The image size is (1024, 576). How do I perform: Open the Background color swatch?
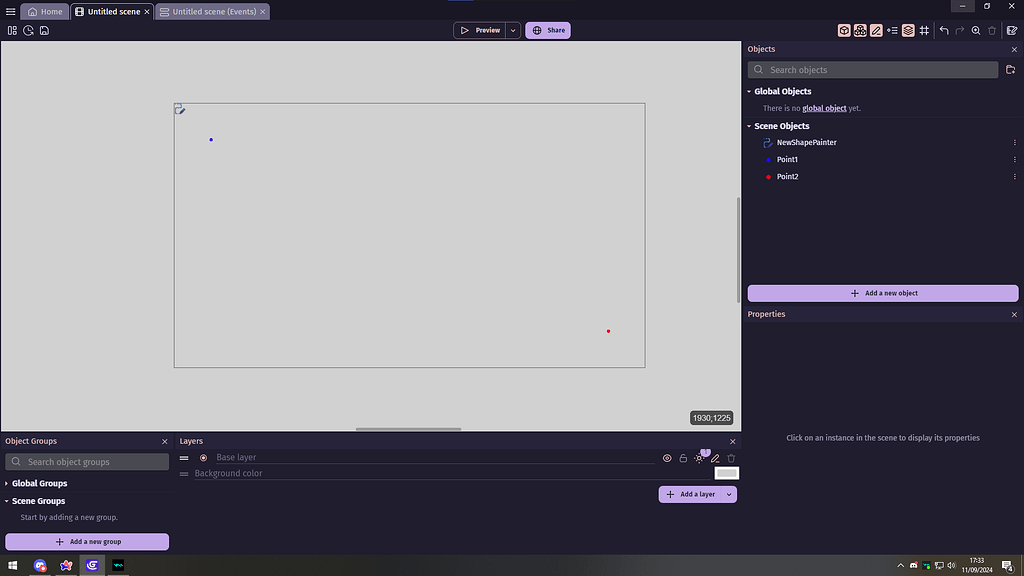[x=726, y=473]
